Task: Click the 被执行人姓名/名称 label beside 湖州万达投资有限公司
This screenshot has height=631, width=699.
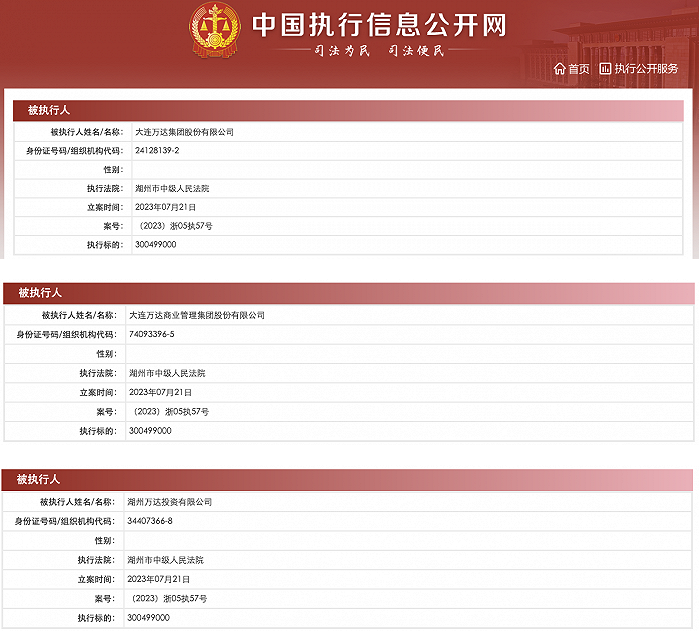Action: [78, 502]
